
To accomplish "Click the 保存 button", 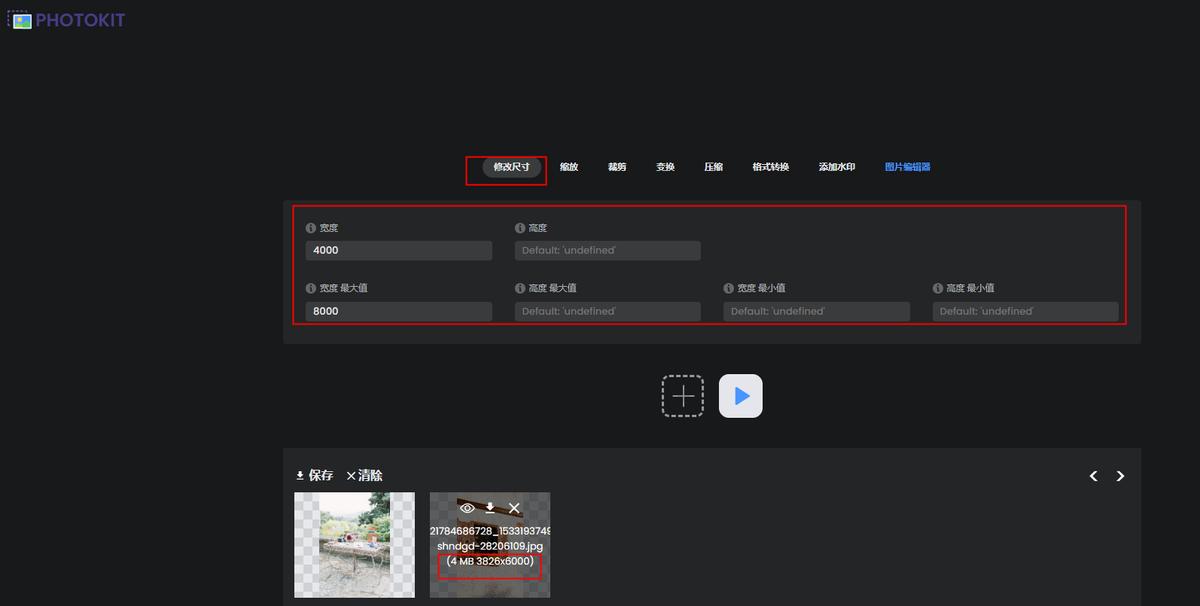I will pyautogui.click(x=314, y=476).
